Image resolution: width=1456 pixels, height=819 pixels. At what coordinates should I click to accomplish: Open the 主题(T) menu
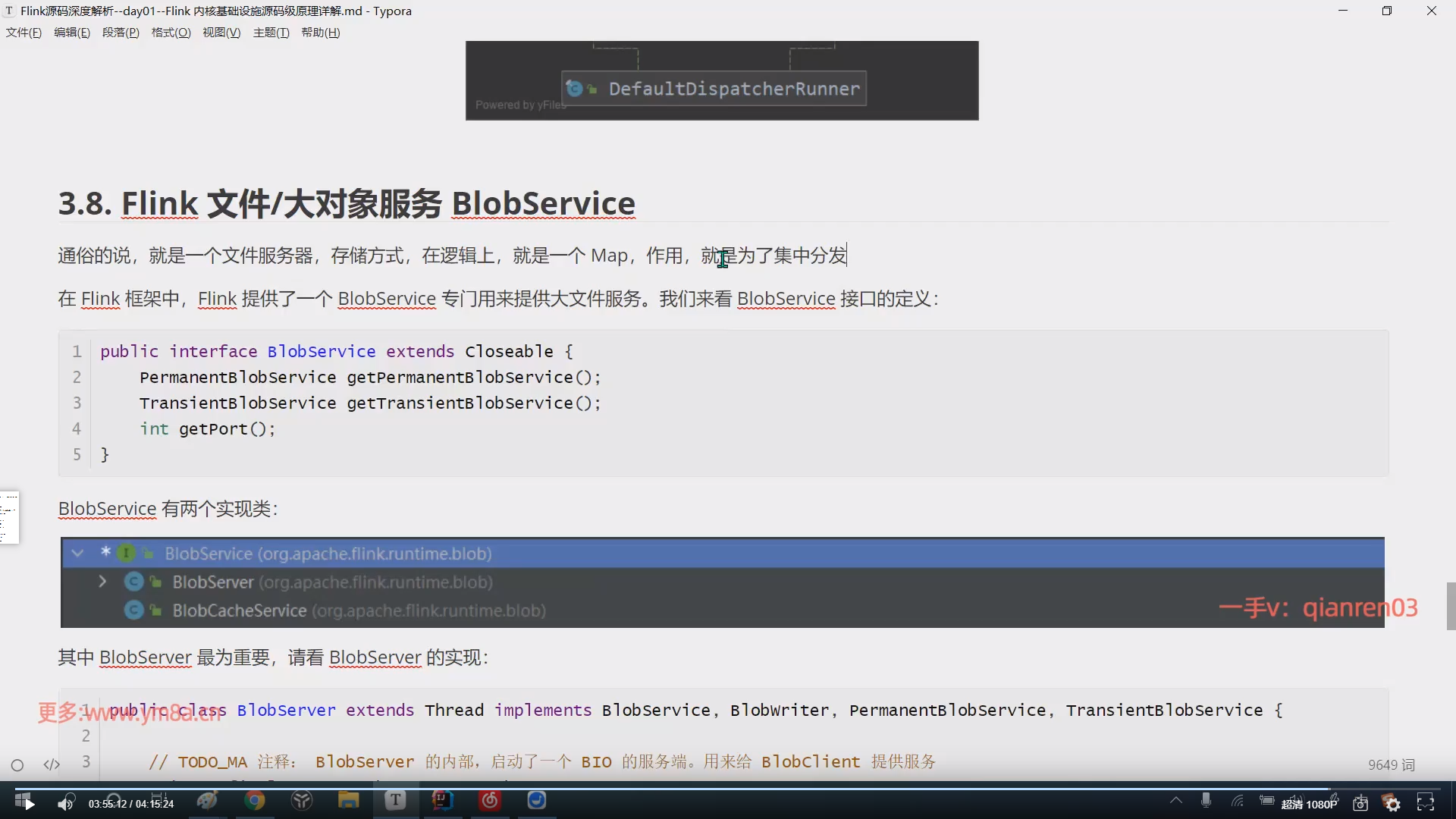click(271, 33)
